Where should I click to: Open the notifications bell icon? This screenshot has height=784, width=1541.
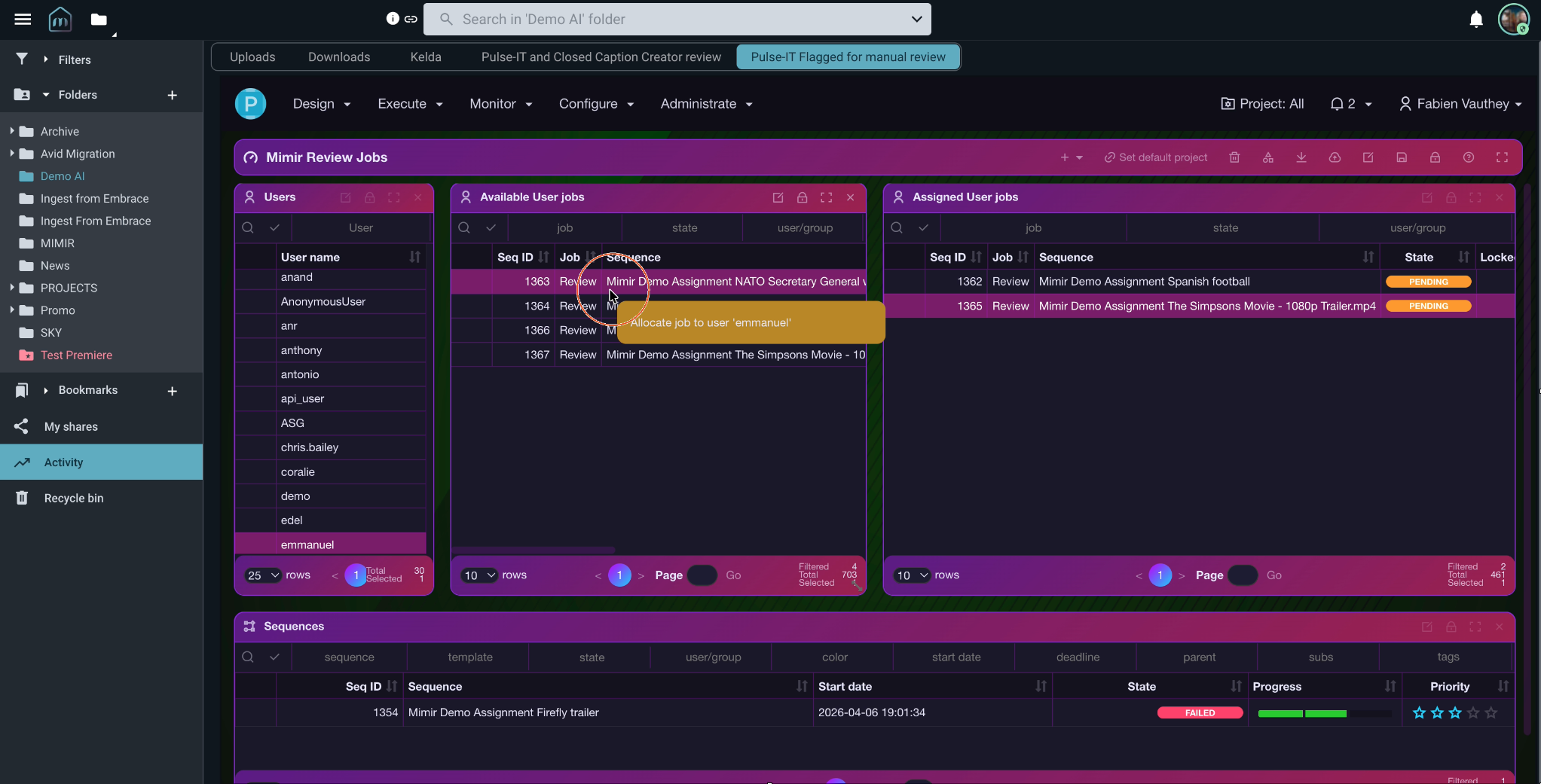point(1476,20)
